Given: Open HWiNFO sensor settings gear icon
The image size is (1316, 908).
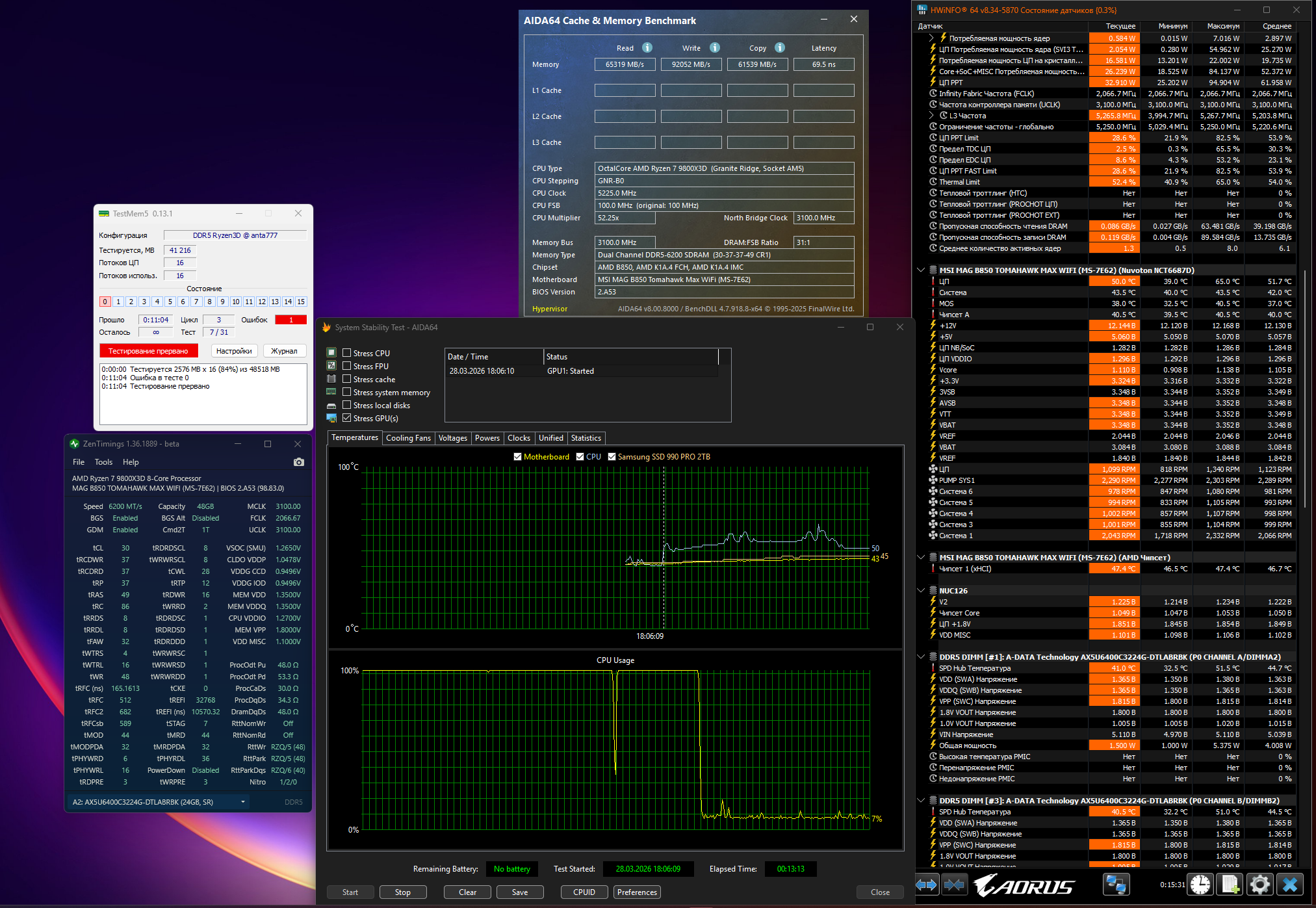Looking at the screenshot, I should [1259, 885].
